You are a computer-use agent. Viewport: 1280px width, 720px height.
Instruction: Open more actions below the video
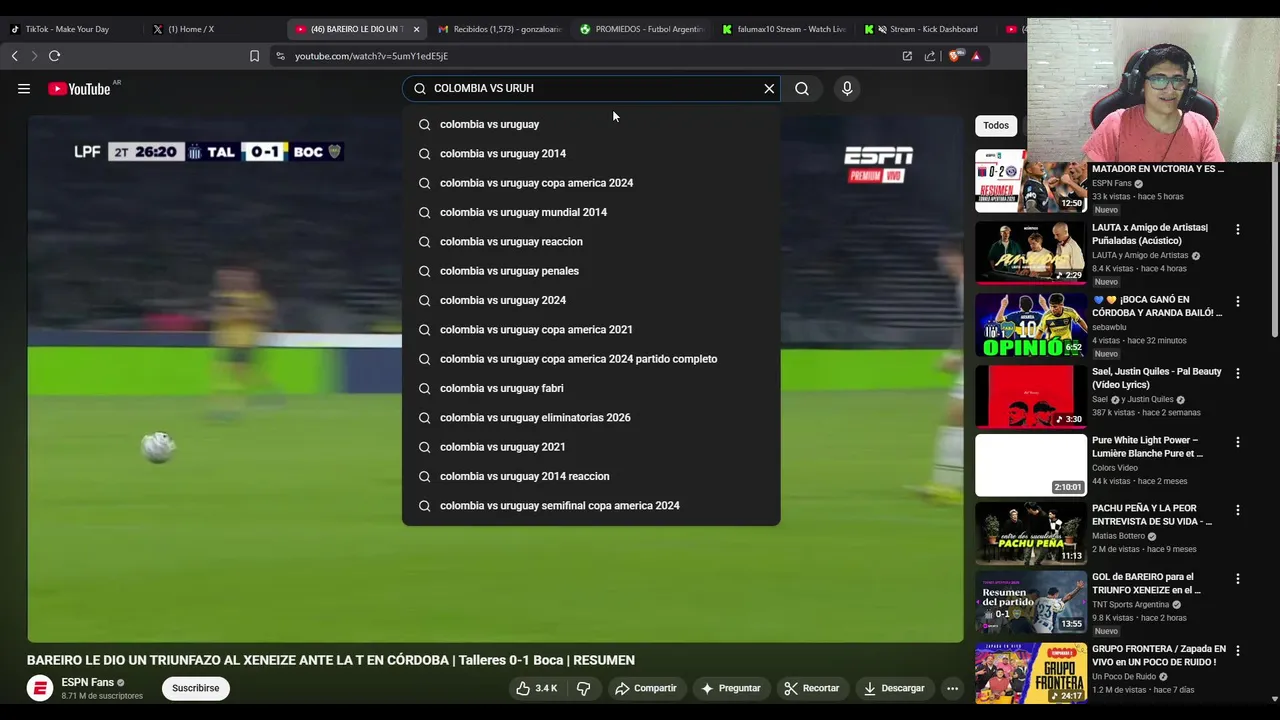click(952, 688)
